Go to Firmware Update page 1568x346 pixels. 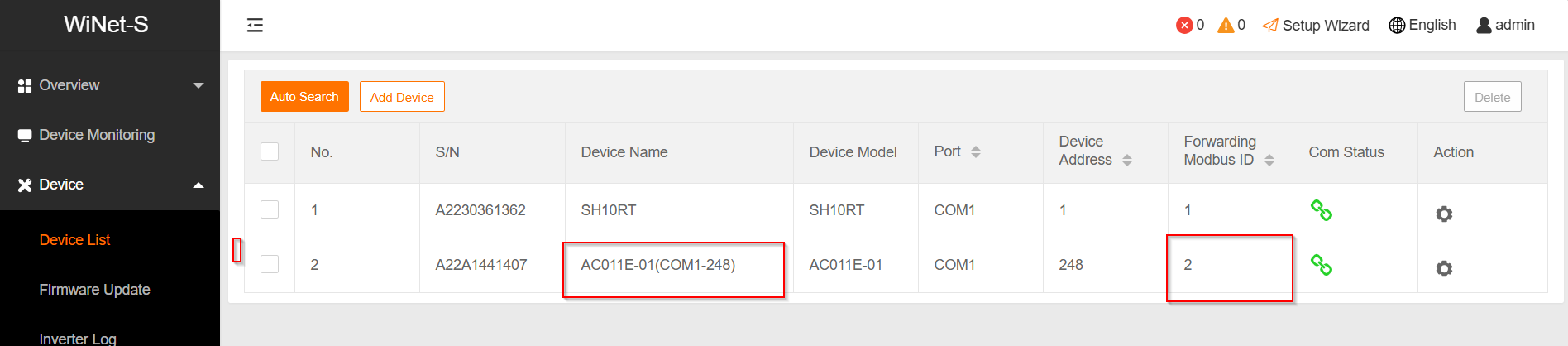pyautogui.click(x=94, y=290)
